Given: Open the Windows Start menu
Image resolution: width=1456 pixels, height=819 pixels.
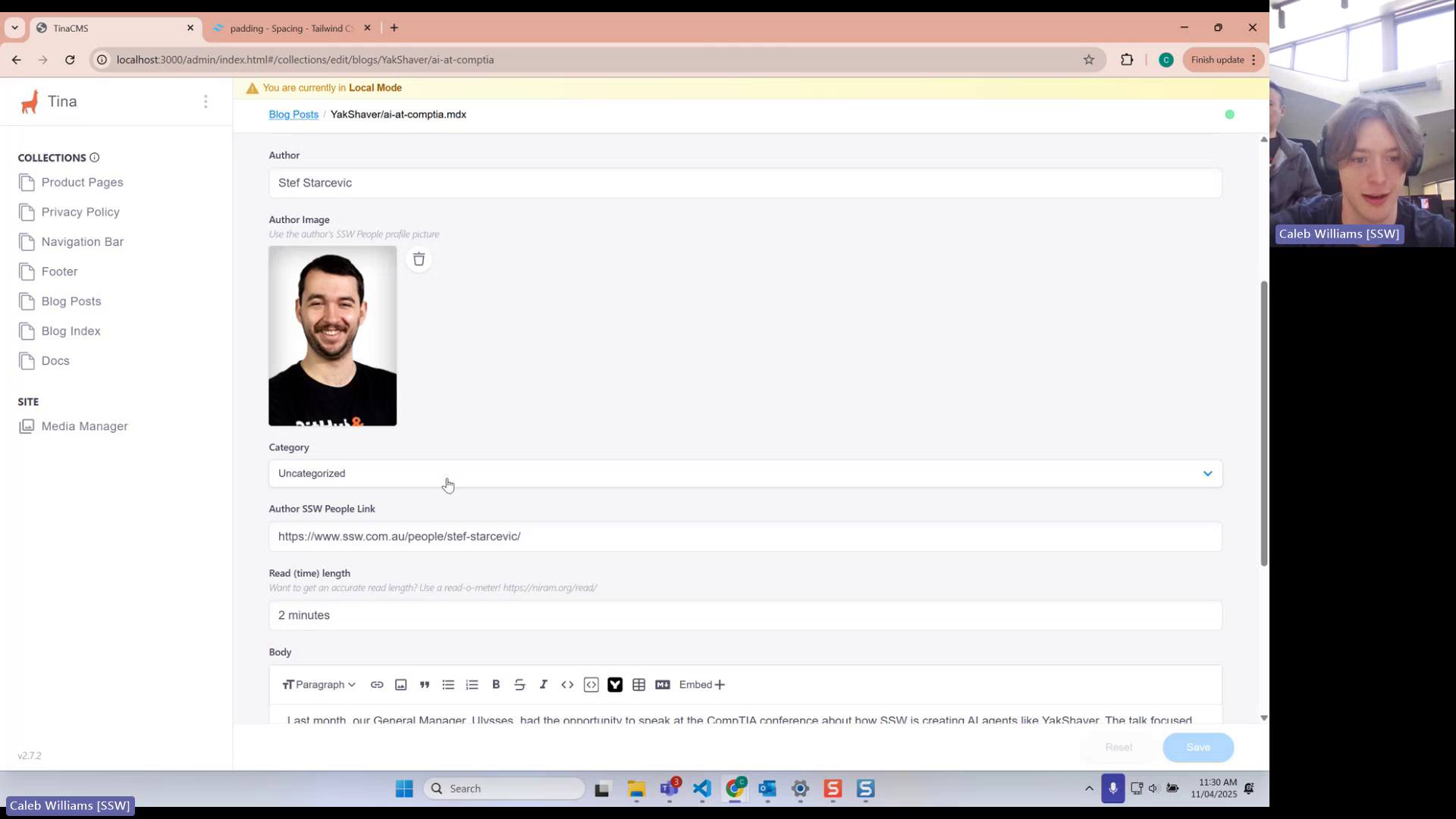Looking at the screenshot, I should coord(404,789).
